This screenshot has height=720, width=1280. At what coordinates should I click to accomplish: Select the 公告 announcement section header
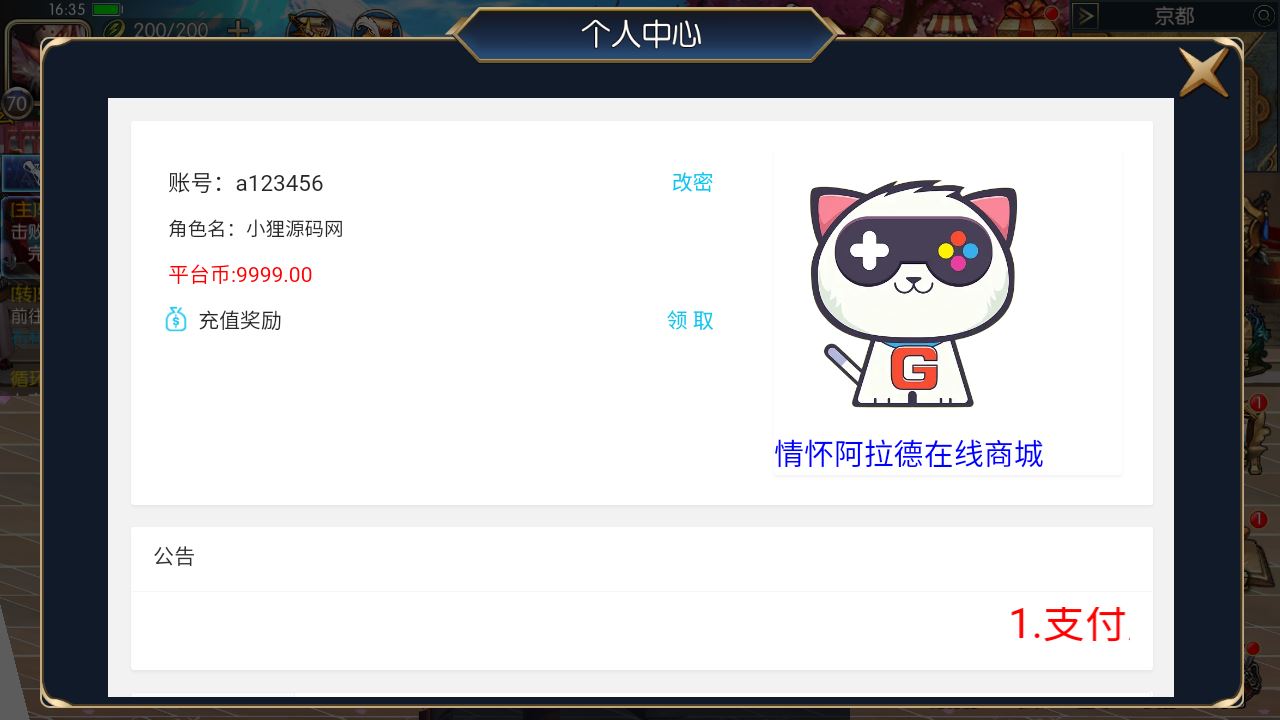(174, 557)
